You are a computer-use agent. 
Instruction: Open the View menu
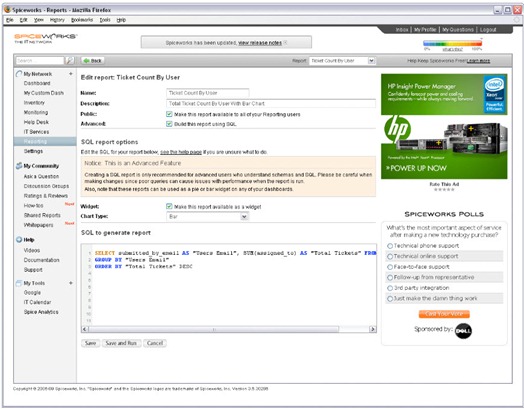click(x=39, y=20)
